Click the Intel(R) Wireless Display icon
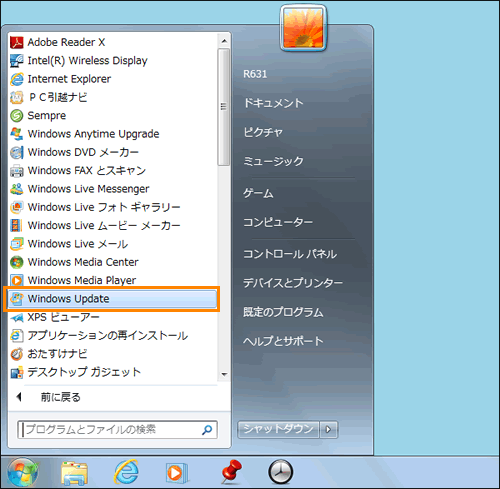This screenshot has width=500, height=489. [x=17, y=61]
